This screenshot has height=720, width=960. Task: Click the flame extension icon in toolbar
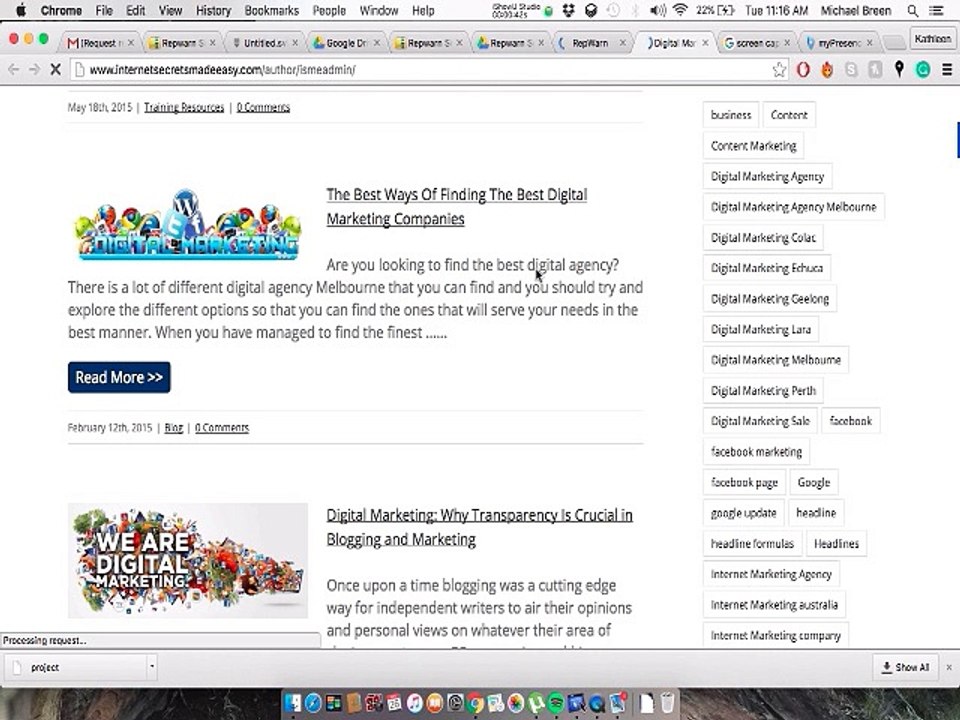point(827,70)
